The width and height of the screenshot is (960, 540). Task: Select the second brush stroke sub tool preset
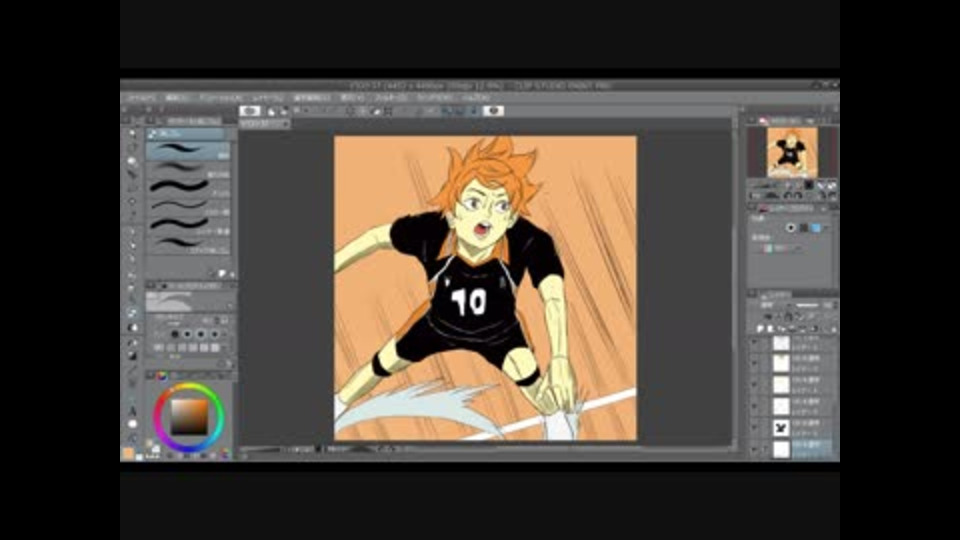click(188, 169)
